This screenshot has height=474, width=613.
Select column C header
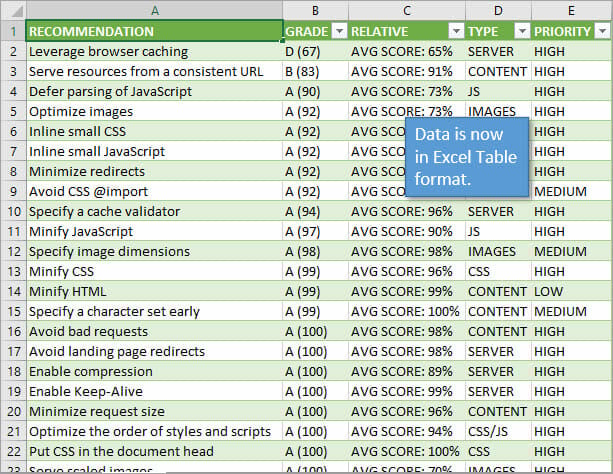tap(406, 10)
